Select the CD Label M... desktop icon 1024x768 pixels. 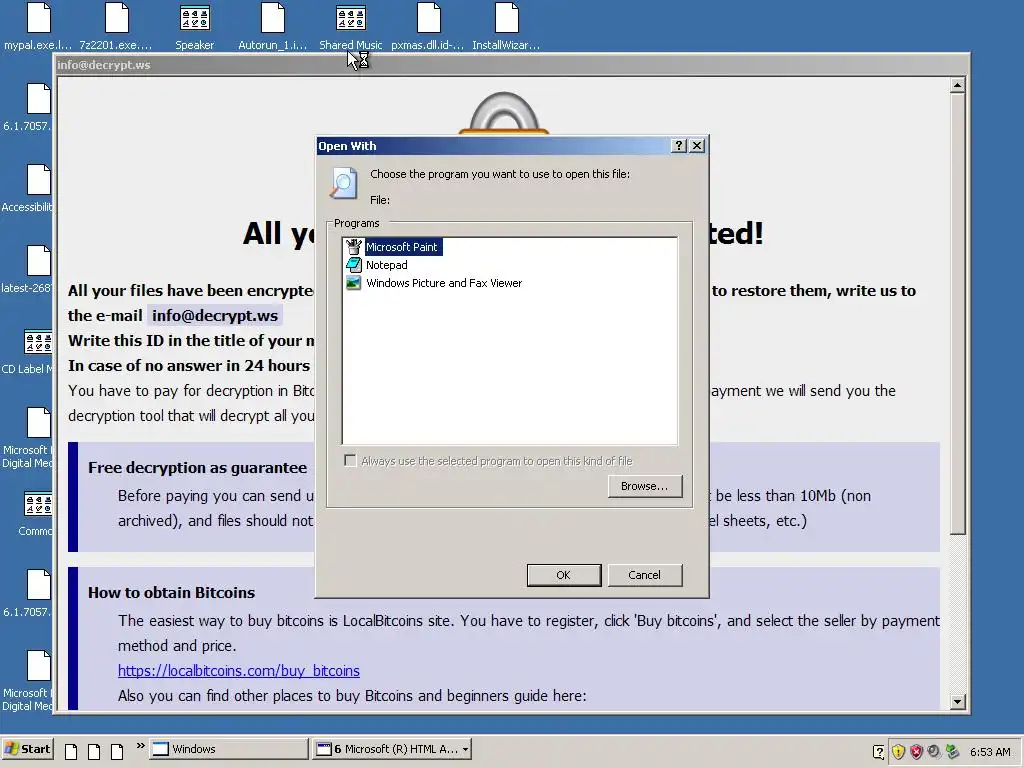[x=27, y=351]
